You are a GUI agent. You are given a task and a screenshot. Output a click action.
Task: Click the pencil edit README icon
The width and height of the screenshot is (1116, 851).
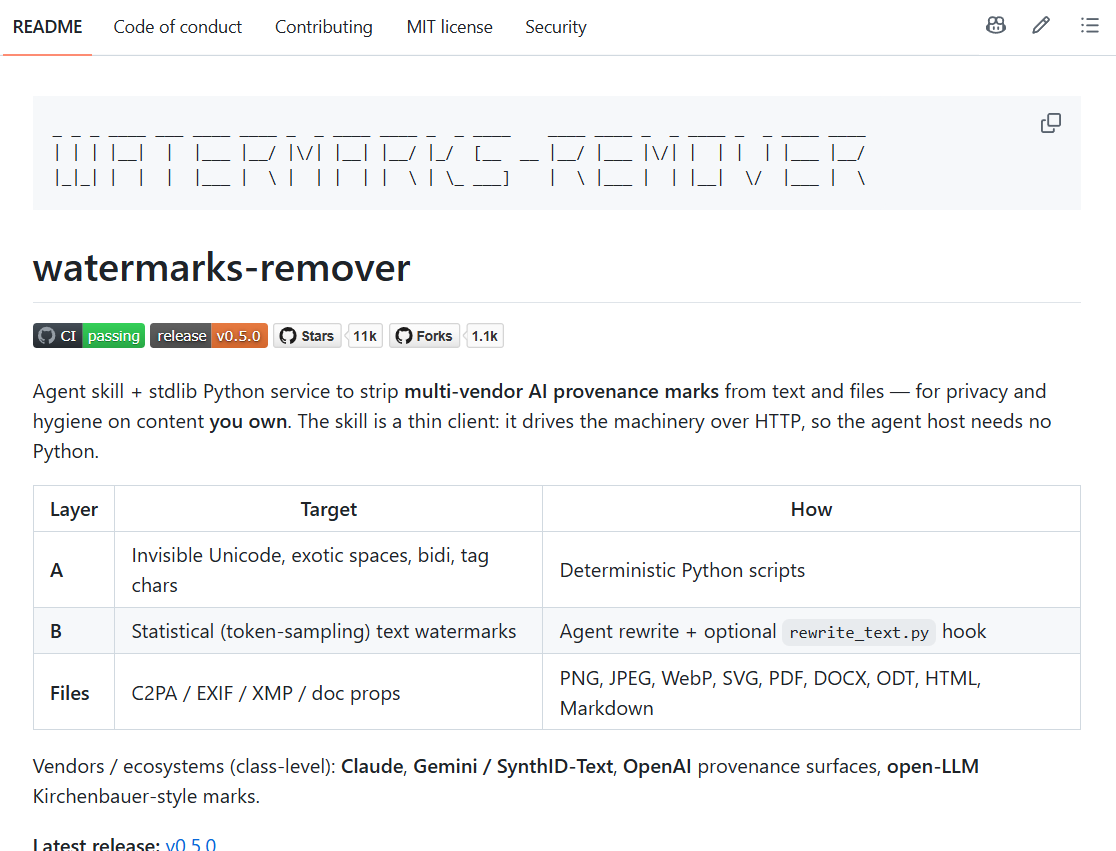[1041, 26]
